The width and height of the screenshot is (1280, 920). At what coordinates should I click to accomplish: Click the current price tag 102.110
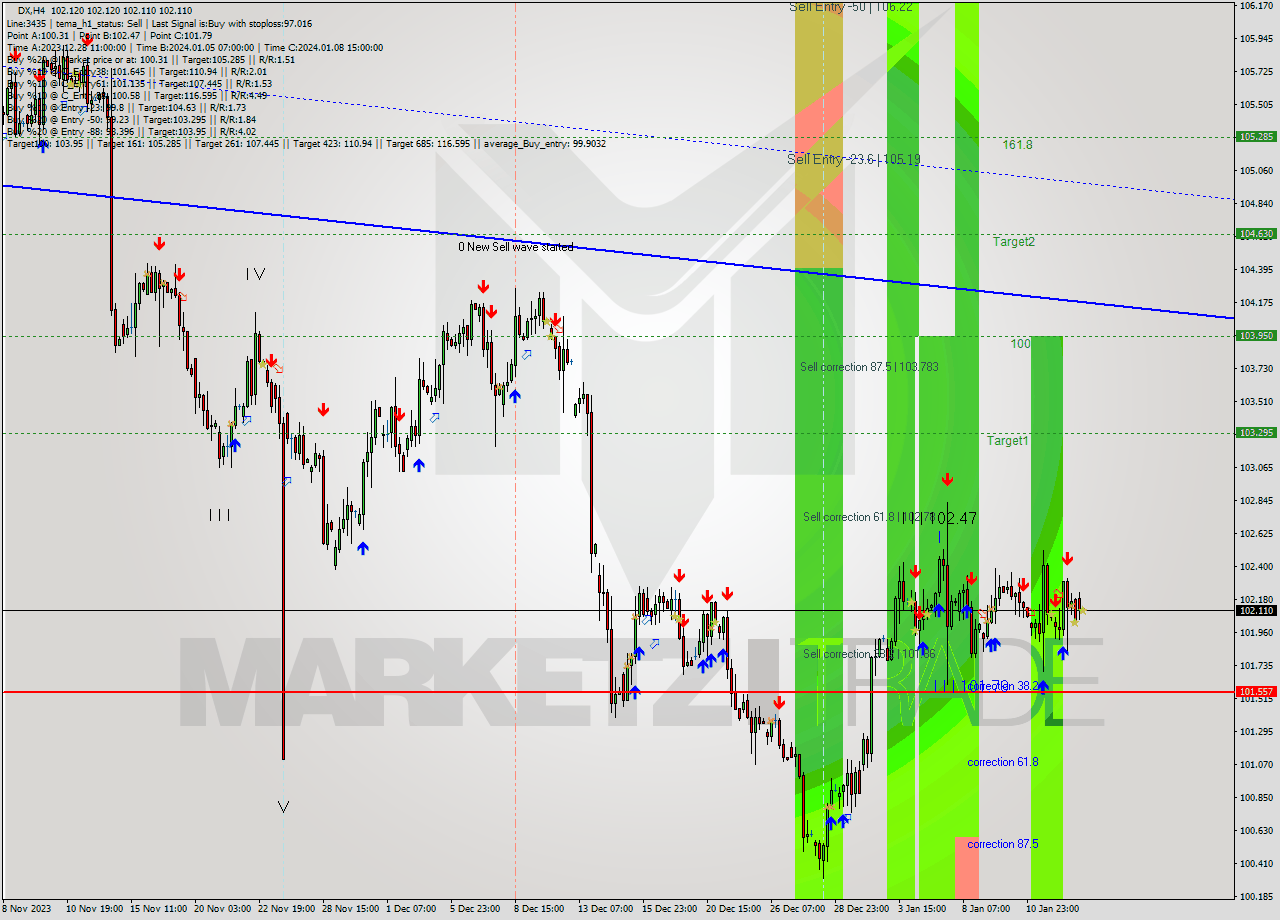point(1256,610)
